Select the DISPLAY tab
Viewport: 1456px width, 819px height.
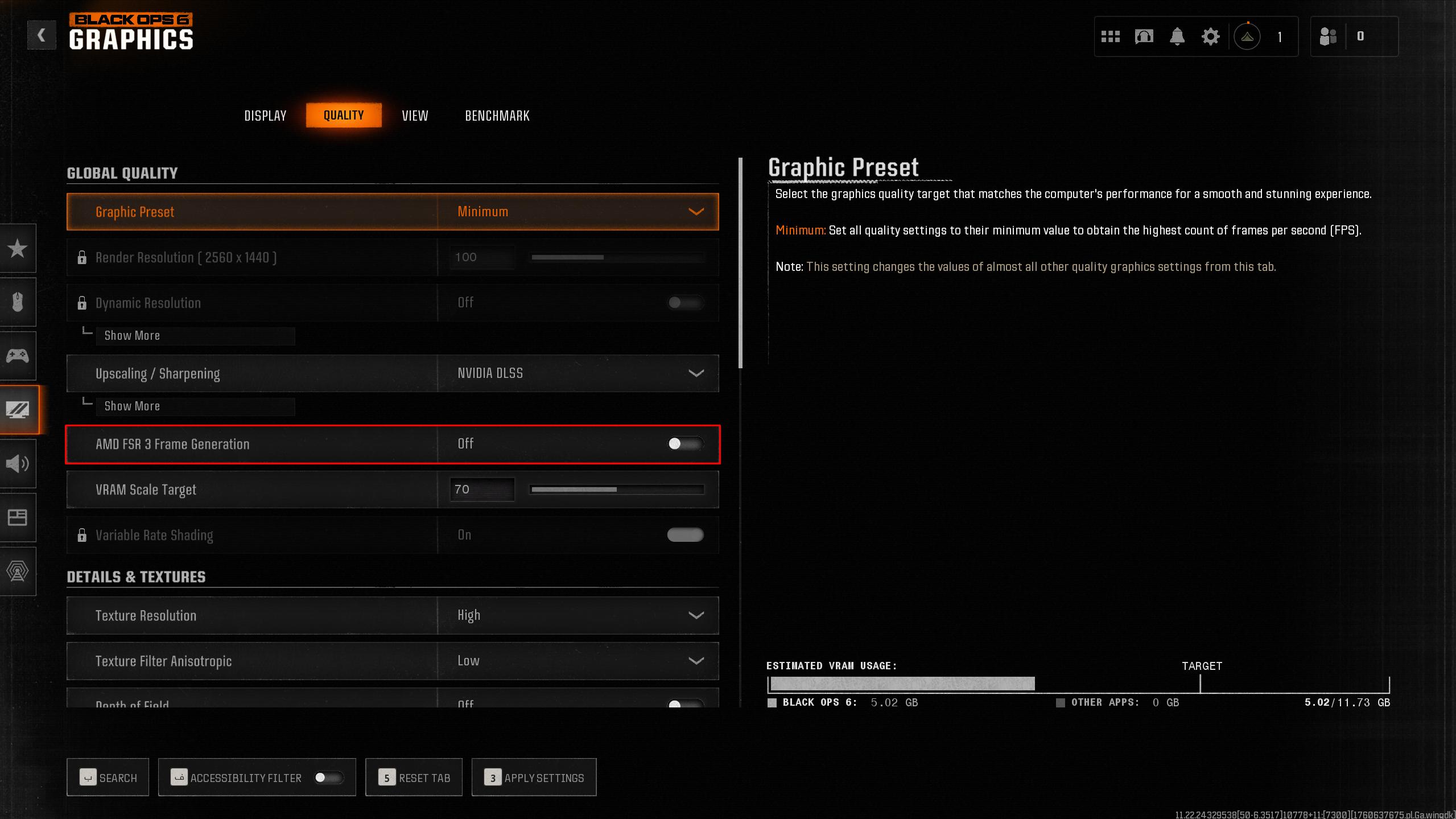pos(265,115)
